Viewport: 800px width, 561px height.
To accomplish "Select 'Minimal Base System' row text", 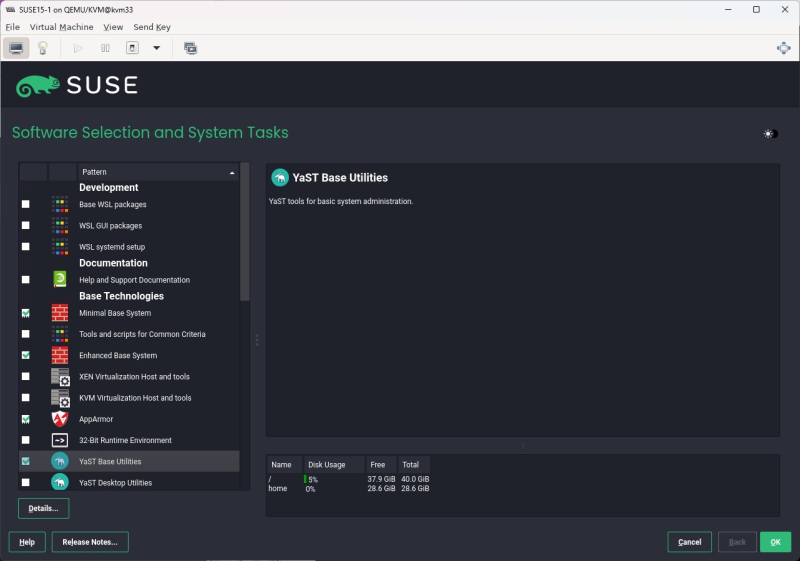I will 115,313.
